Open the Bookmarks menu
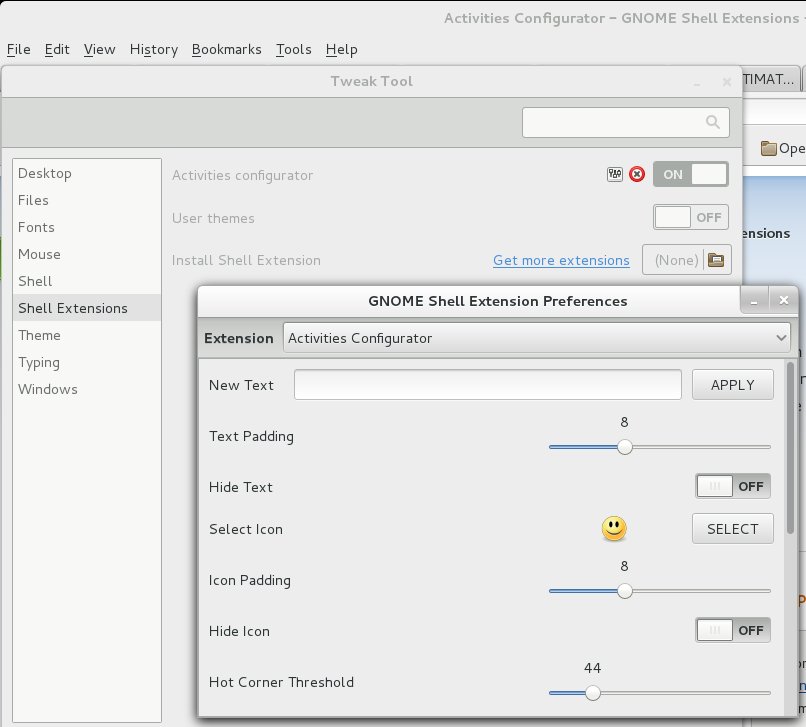This screenshot has width=806, height=727. click(x=226, y=49)
